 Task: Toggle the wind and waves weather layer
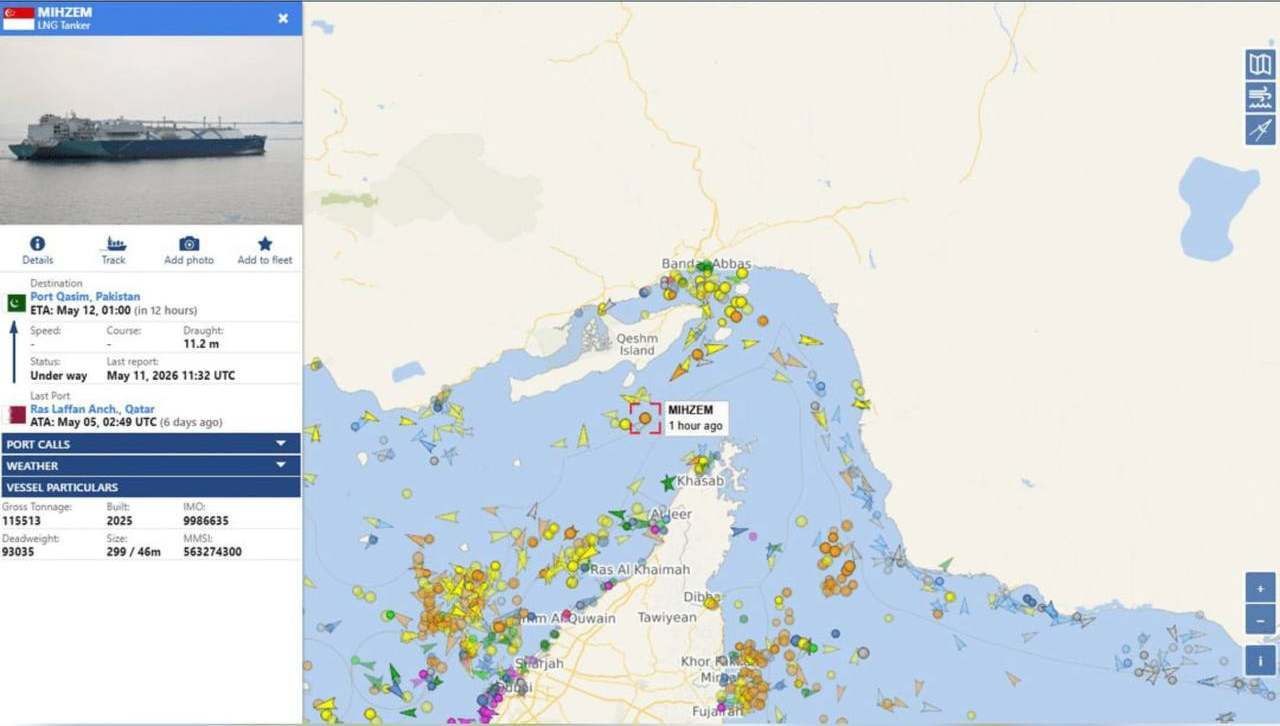pos(1260,97)
